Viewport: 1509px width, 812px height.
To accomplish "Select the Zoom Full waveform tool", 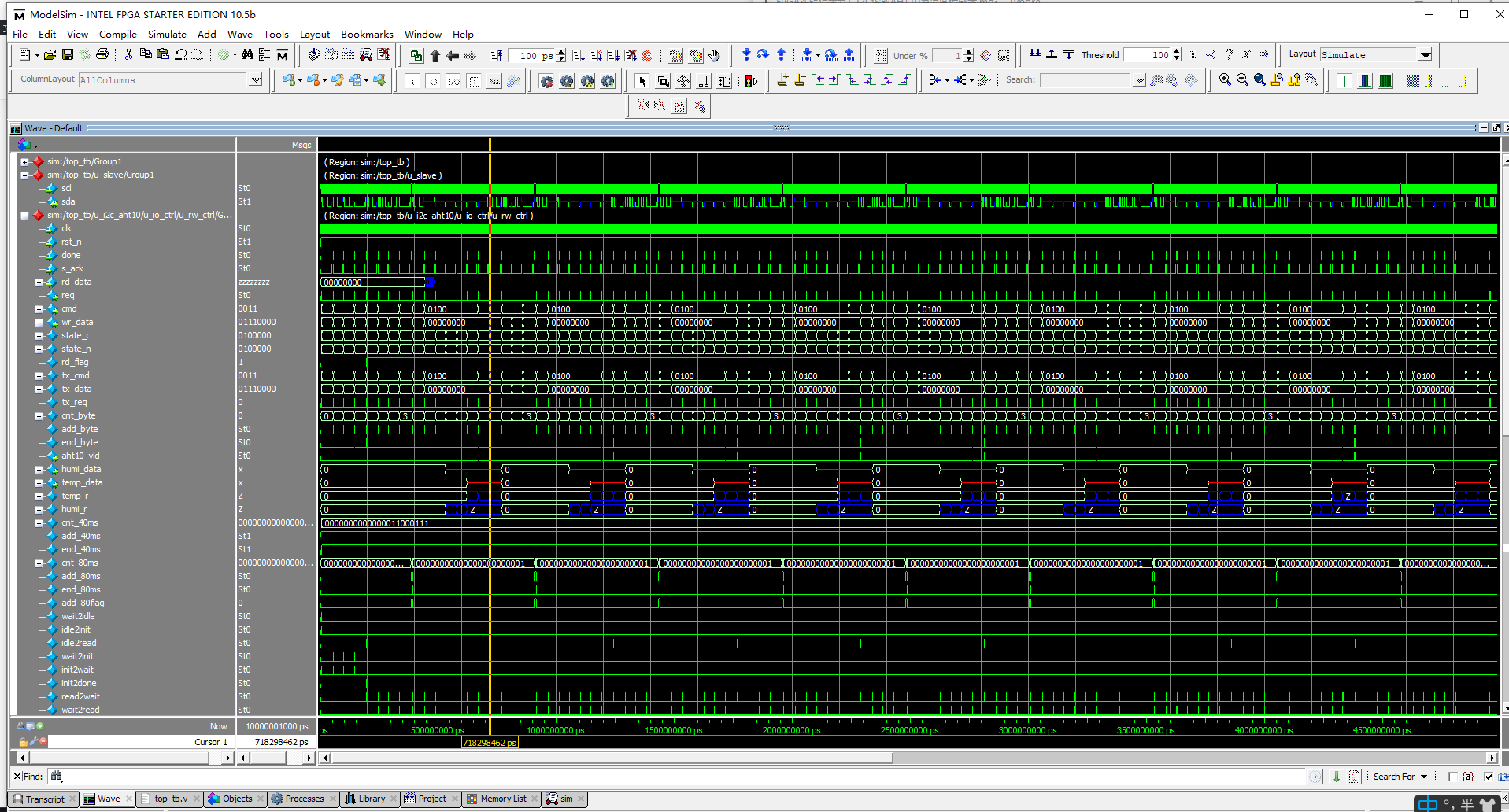I will (1260, 81).
